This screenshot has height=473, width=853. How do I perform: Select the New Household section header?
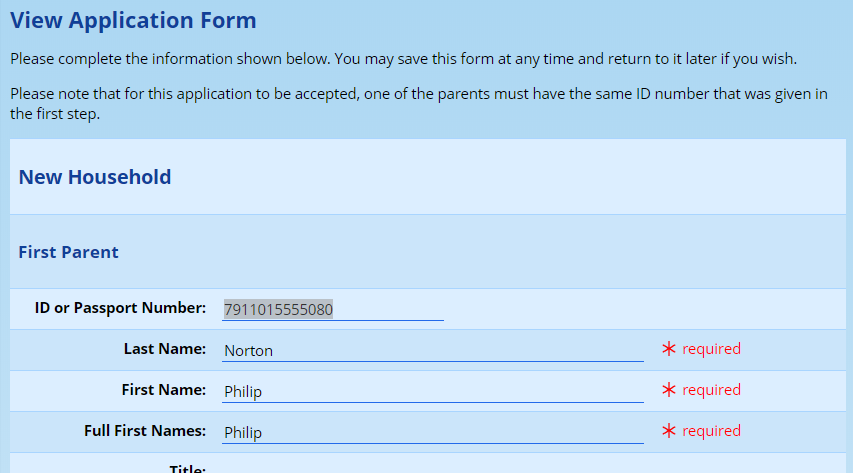pyautogui.click(x=95, y=177)
